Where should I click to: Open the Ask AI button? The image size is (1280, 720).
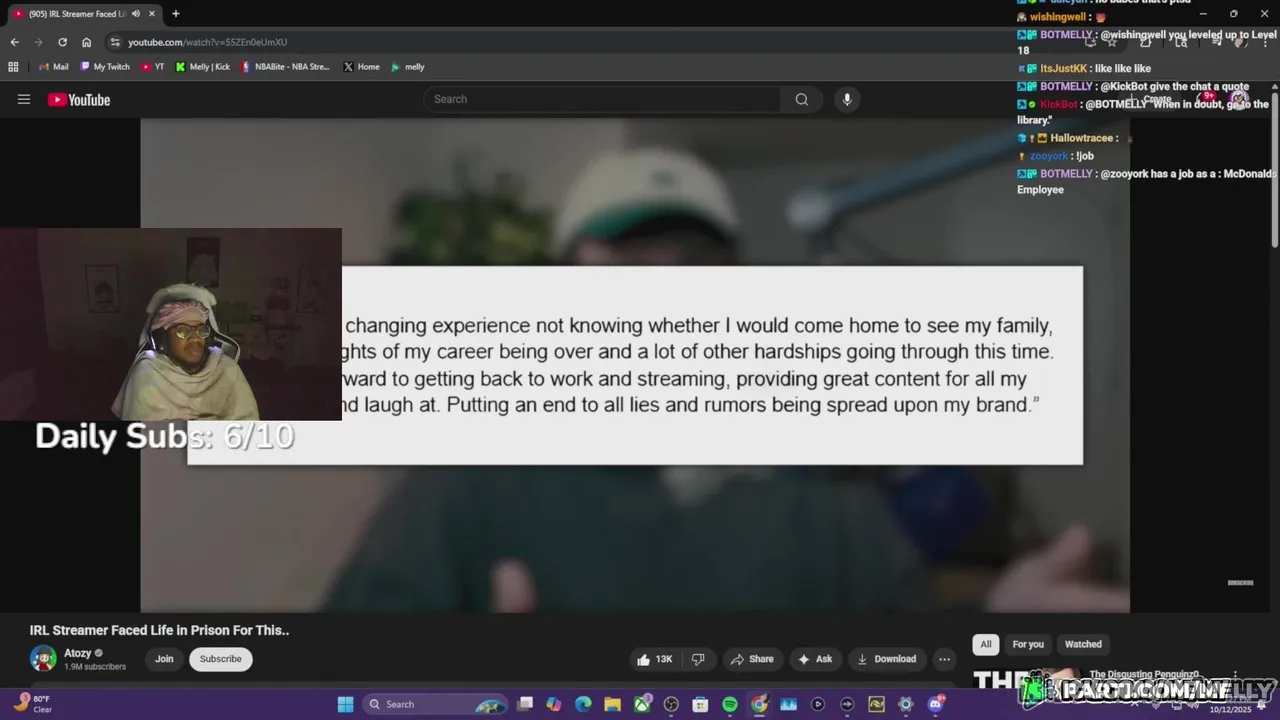(815, 659)
